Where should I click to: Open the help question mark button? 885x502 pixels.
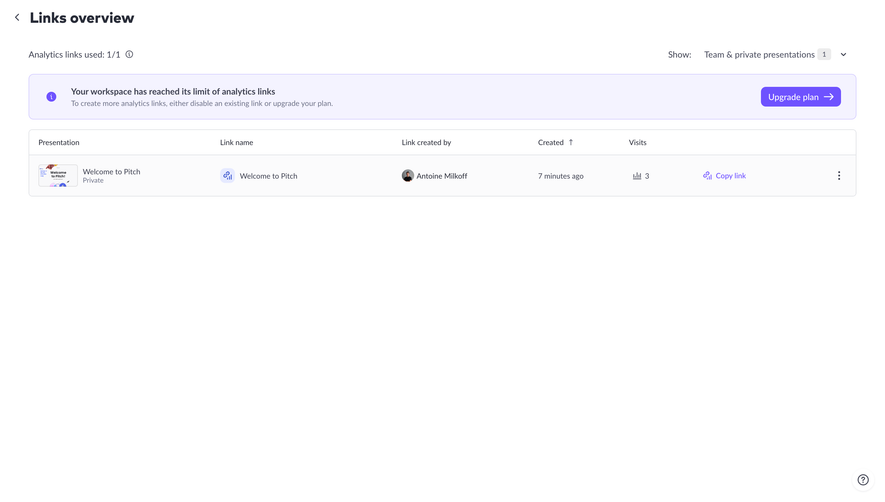click(862, 480)
